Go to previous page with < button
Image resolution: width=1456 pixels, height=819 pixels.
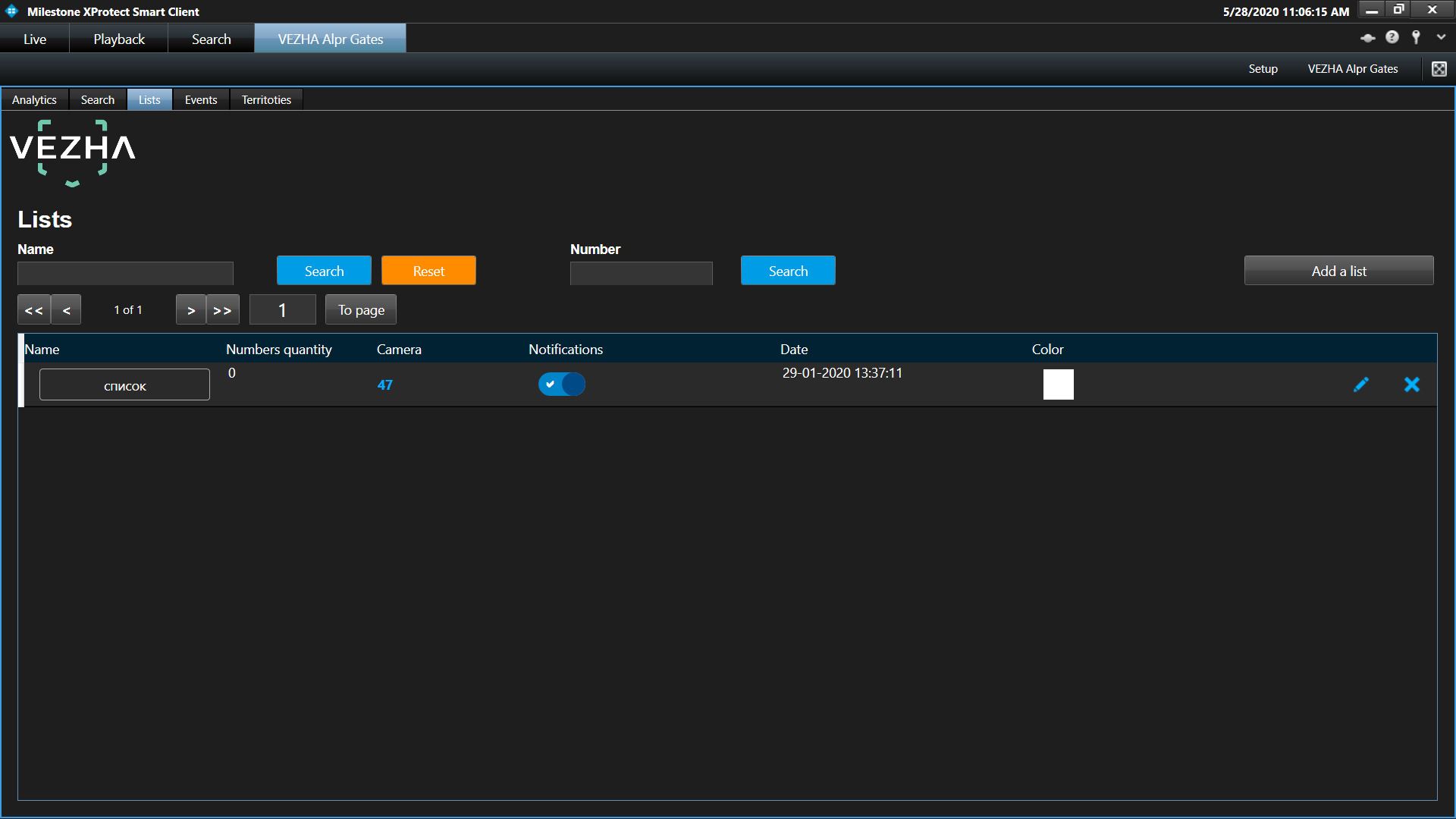click(66, 309)
